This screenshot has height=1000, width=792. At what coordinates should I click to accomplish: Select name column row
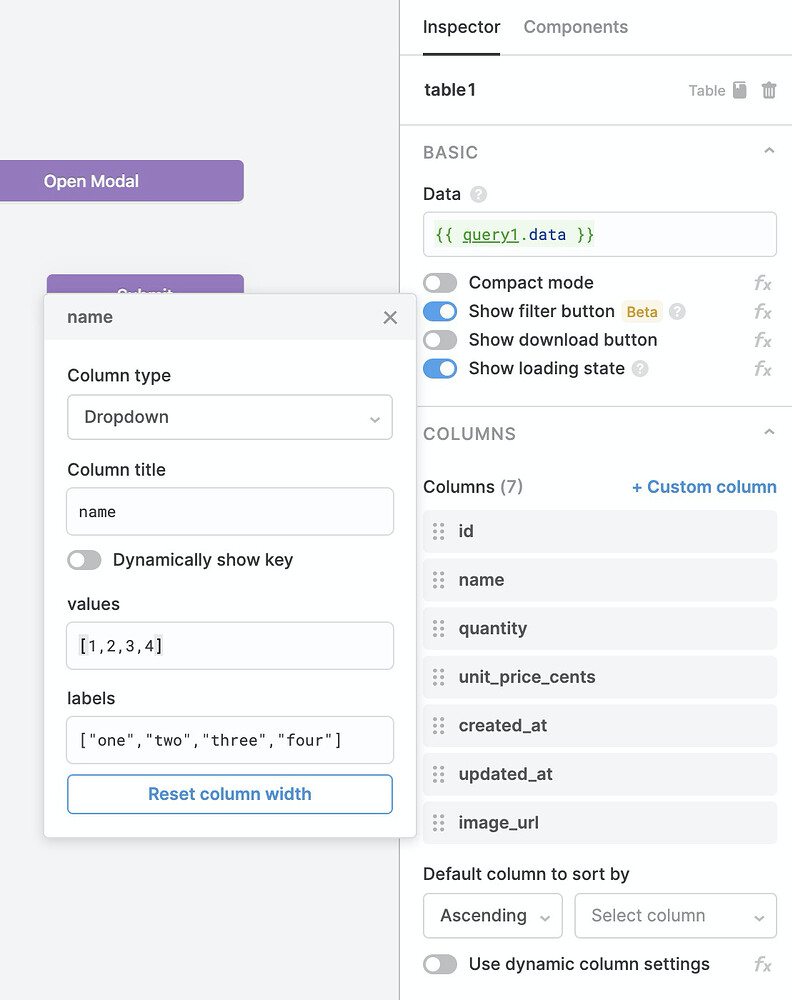(x=599, y=580)
